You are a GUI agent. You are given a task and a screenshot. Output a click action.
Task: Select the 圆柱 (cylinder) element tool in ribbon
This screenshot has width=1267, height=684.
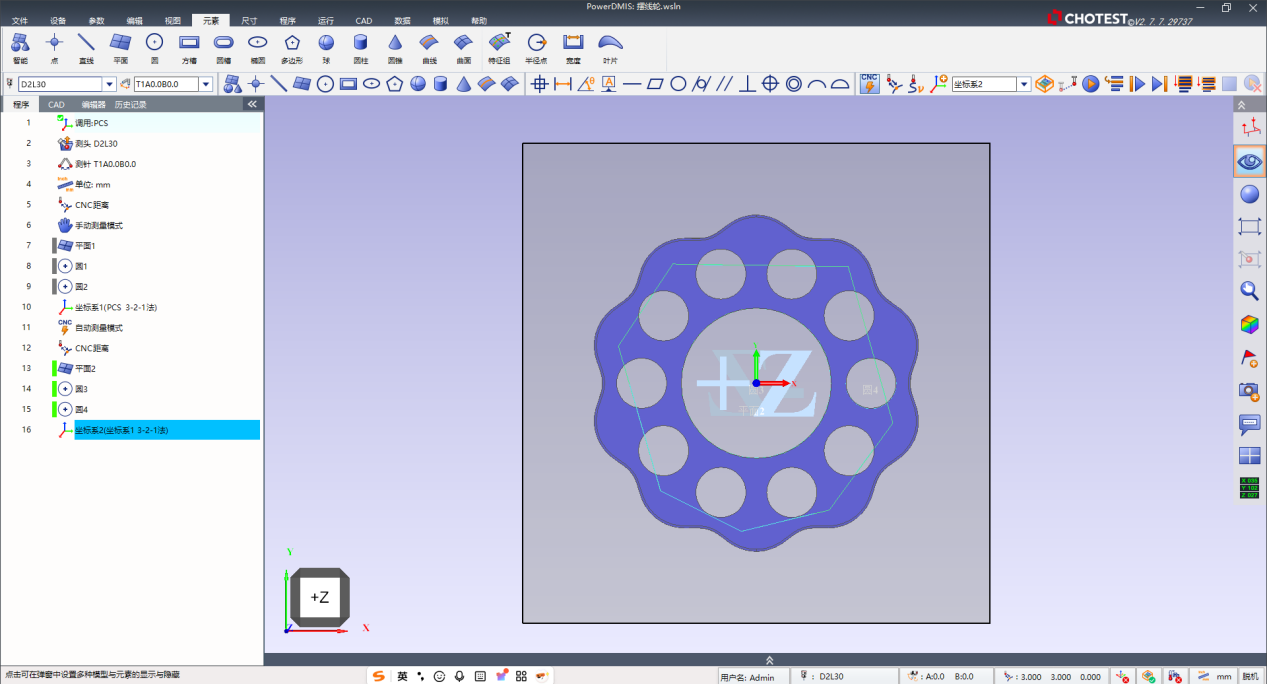(360, 46)
